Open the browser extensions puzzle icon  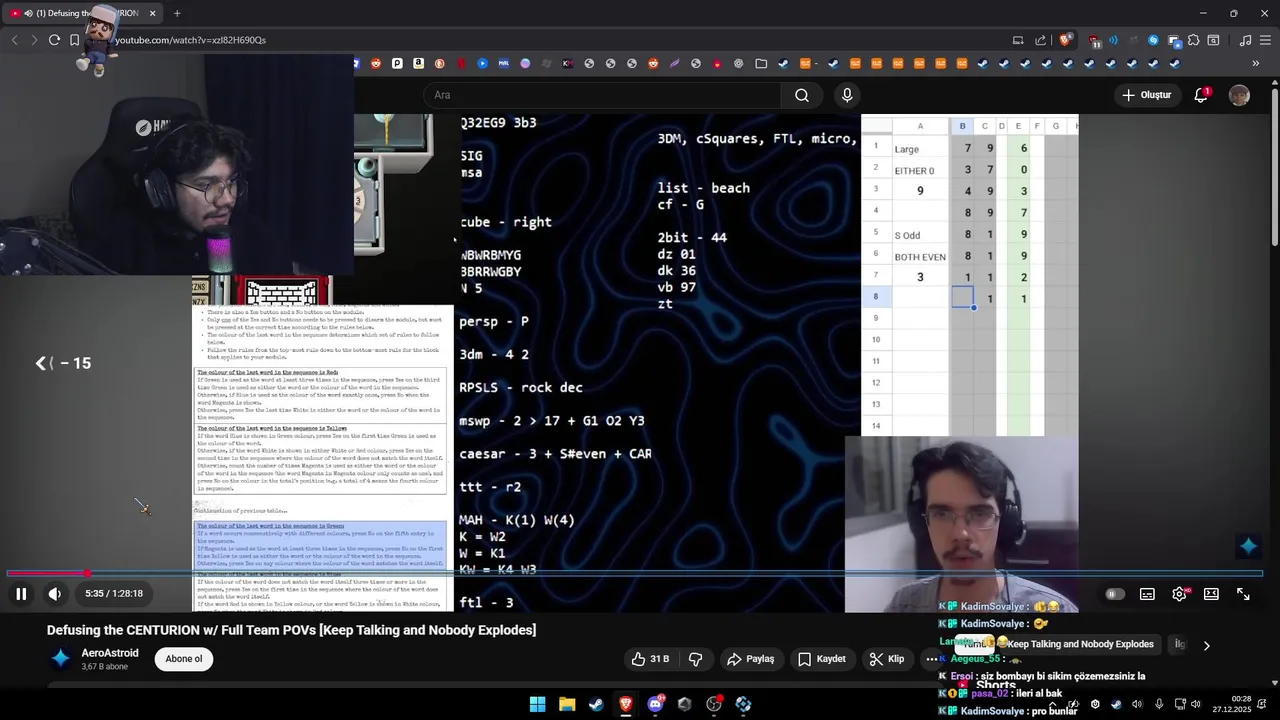click(1193, 40)
